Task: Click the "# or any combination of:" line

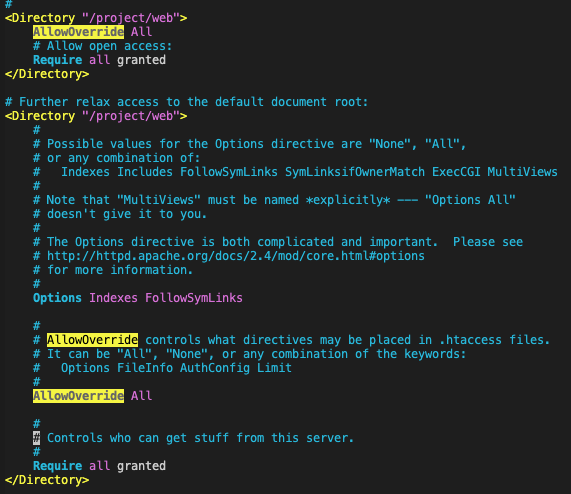Action: 117,158
